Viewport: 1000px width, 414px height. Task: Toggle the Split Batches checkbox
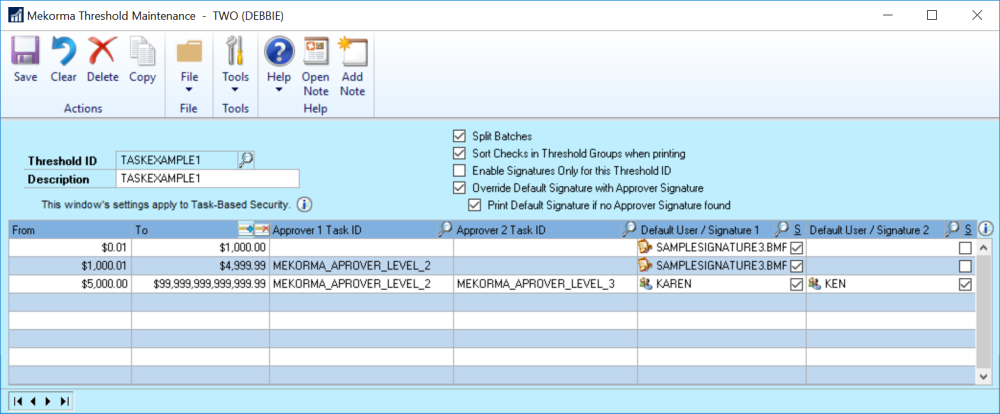click(459, 136)
